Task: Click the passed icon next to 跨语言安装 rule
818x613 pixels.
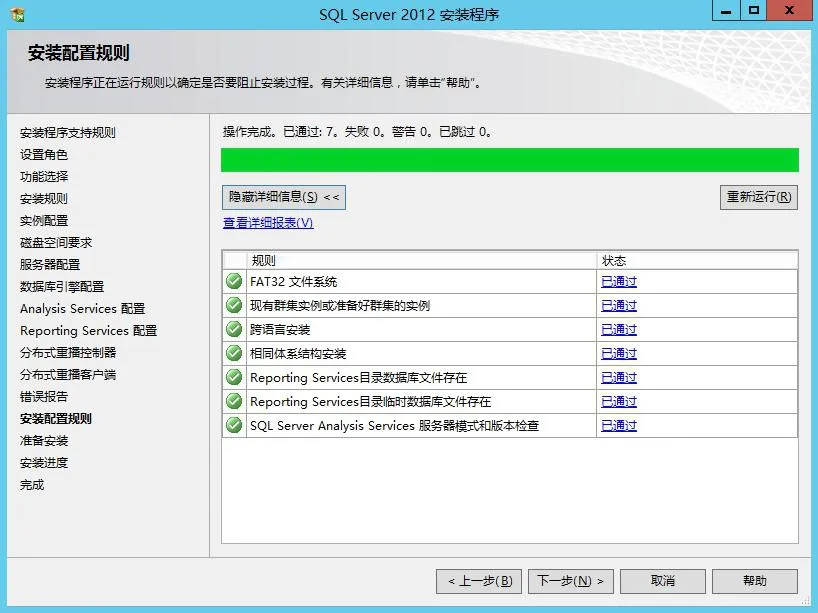Action: click(233, 329)
